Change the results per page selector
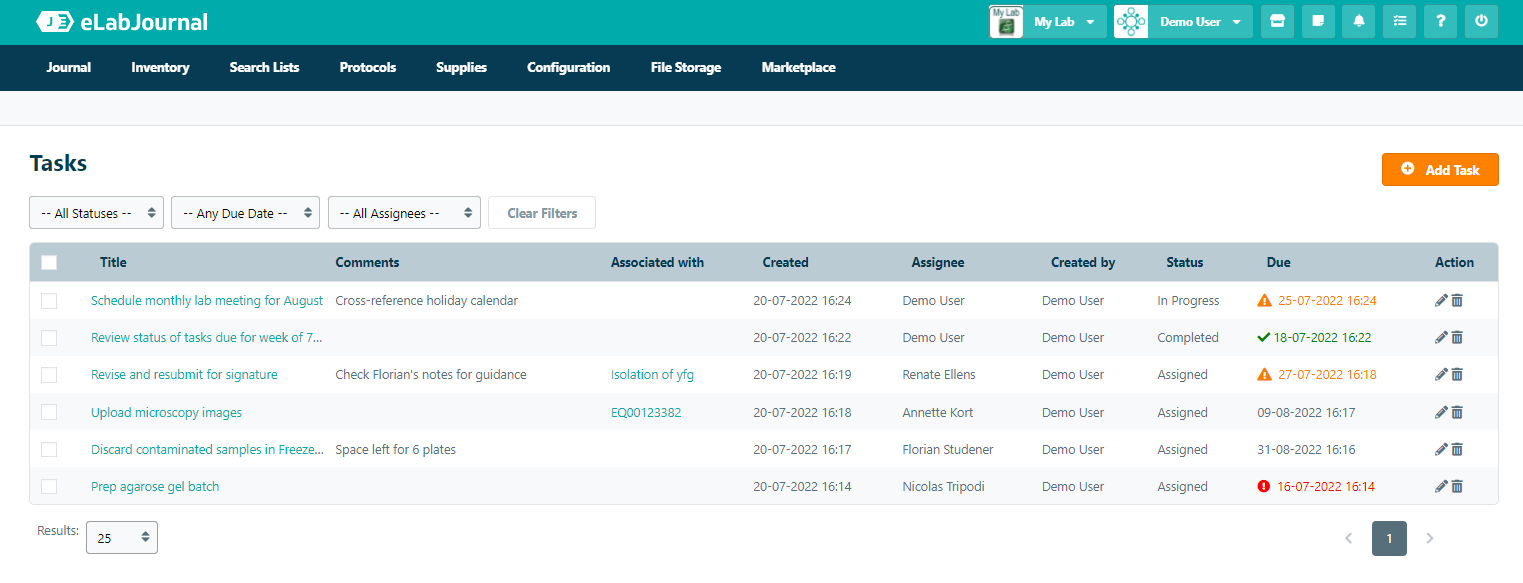 [122, 538]
